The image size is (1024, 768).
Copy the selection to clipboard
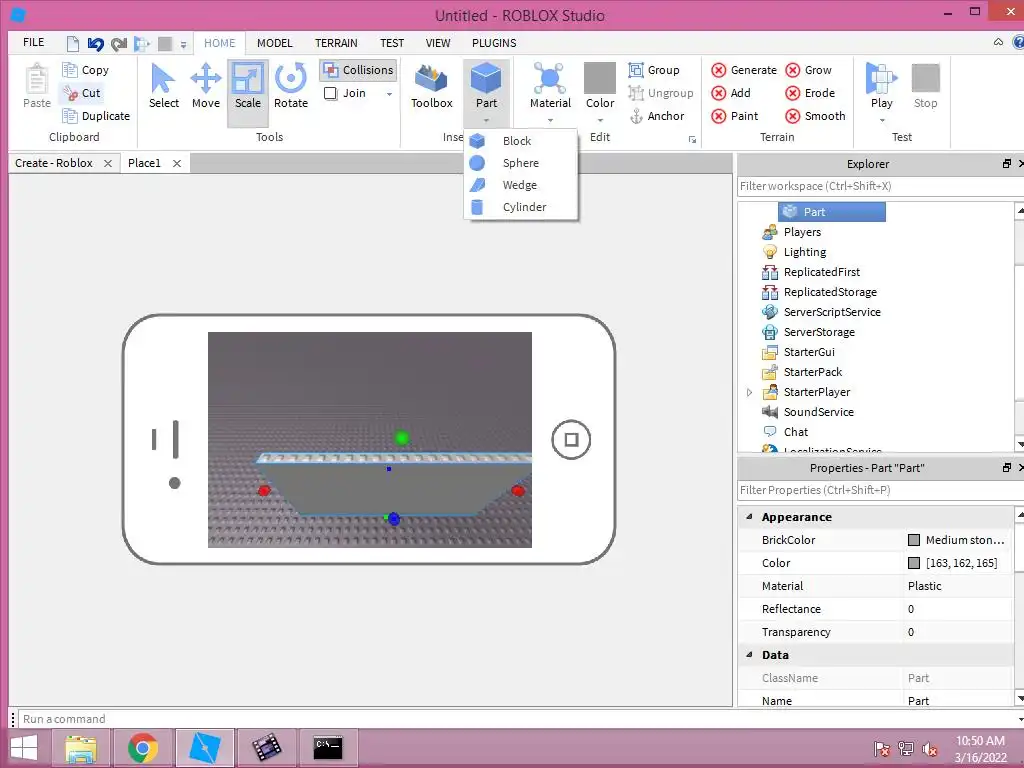tap(86, 70)
